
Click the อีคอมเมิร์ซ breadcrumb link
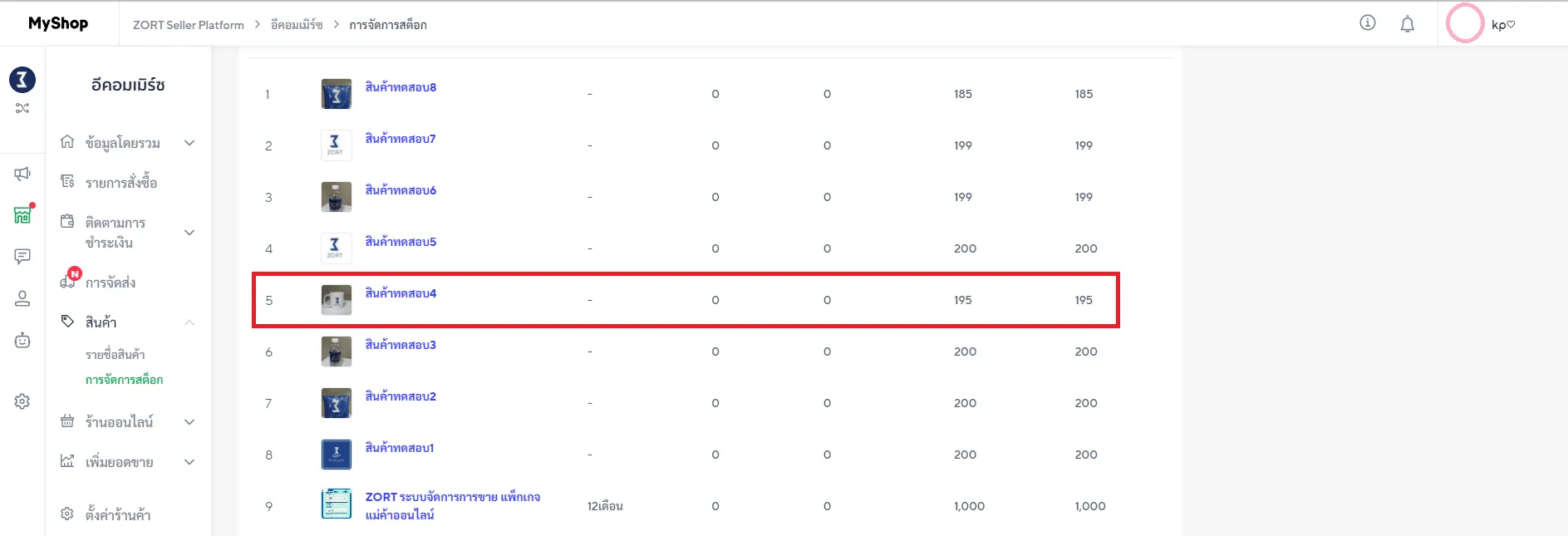(297, 25)
